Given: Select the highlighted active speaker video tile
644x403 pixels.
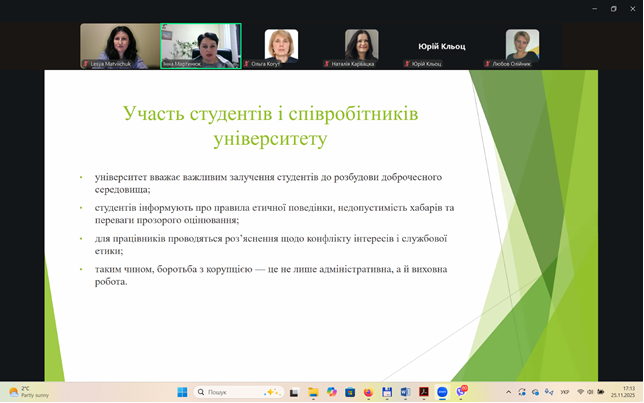Looking at the screenshot, I should pyautogui.click(x=201, y=46).
